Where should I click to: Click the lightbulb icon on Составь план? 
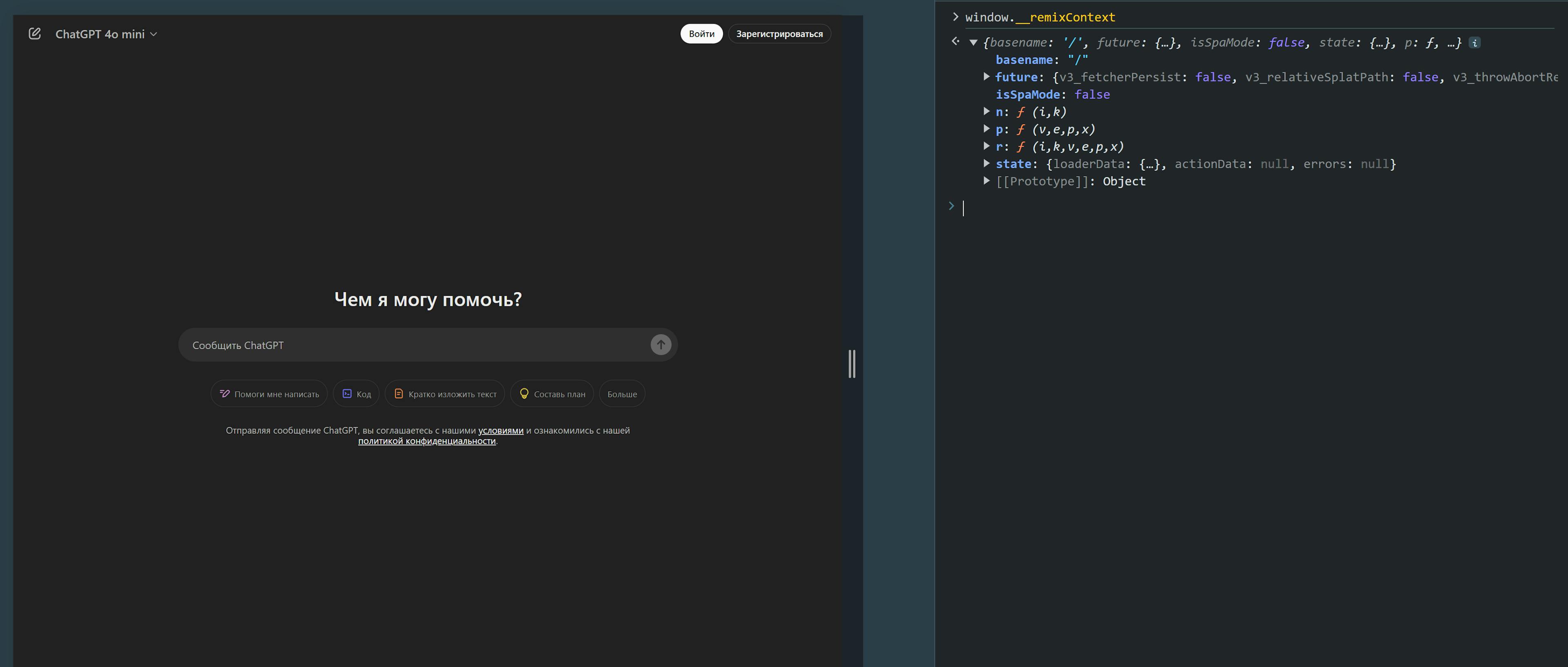pyautogui.click(x=524, y=393)
